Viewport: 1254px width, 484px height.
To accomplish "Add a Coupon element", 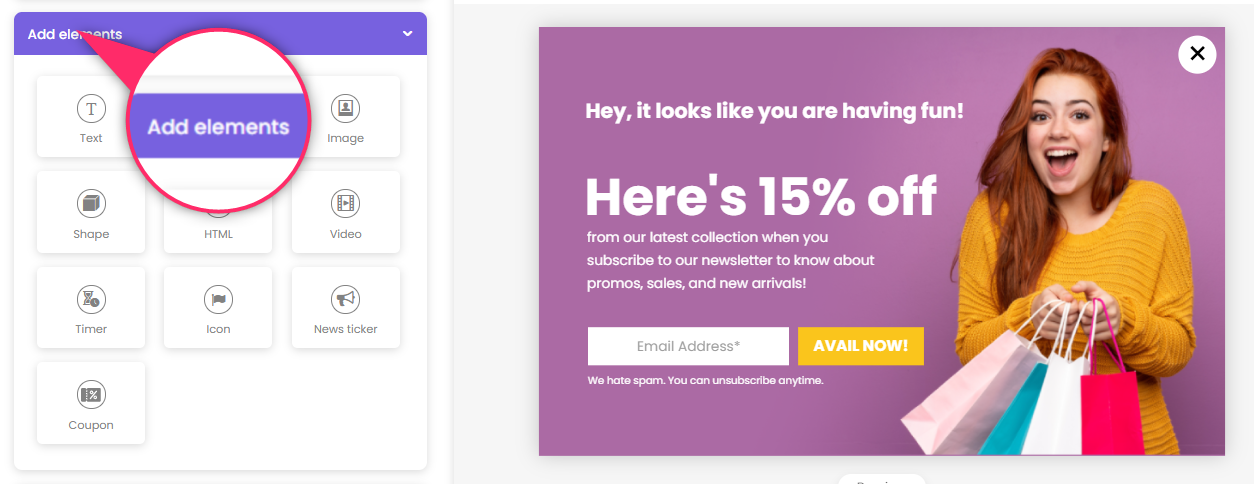I will pos(91,403).
